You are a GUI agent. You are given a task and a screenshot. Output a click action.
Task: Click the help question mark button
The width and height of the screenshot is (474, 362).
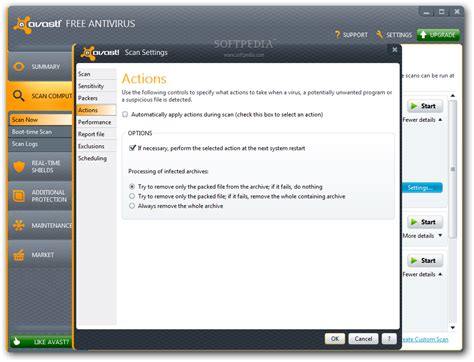pyautogui.click(x=389, y=339)
